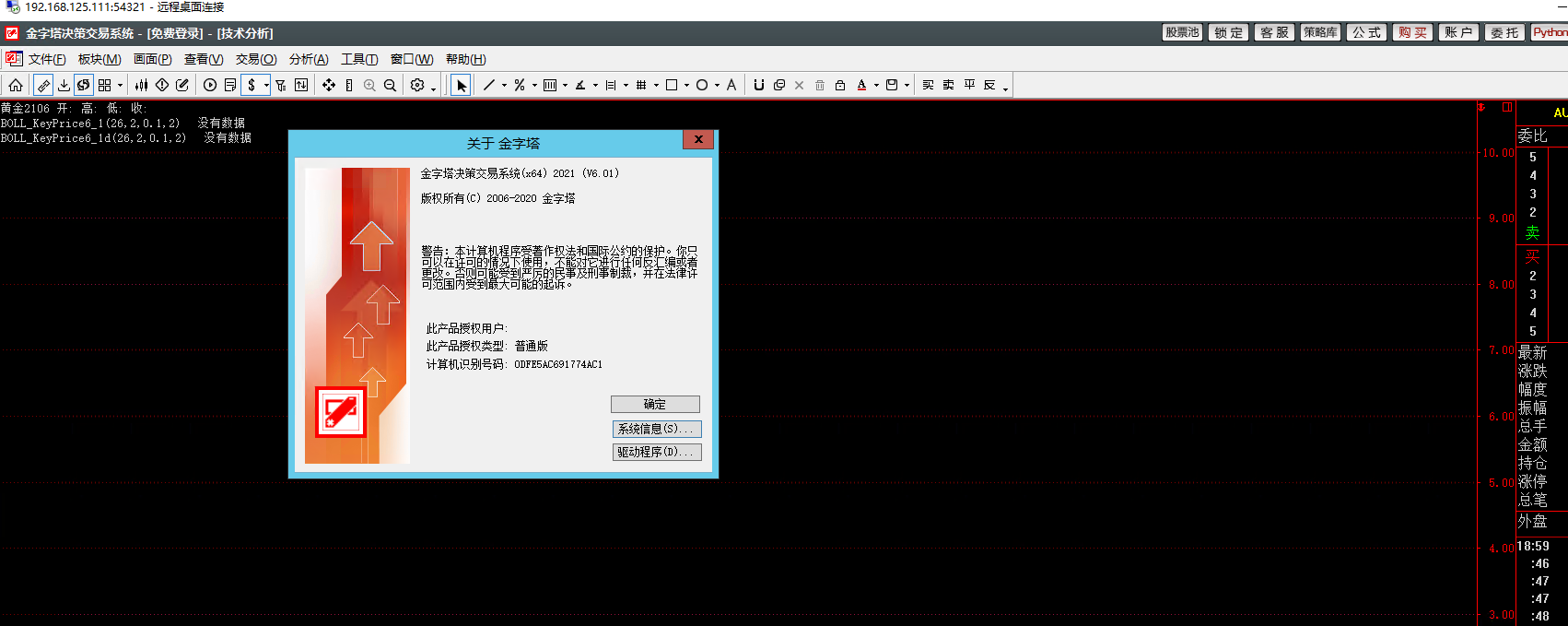Click the up-down arrows swap icon
Viewport: 1568px width, 626px height.
click(301, 85)
